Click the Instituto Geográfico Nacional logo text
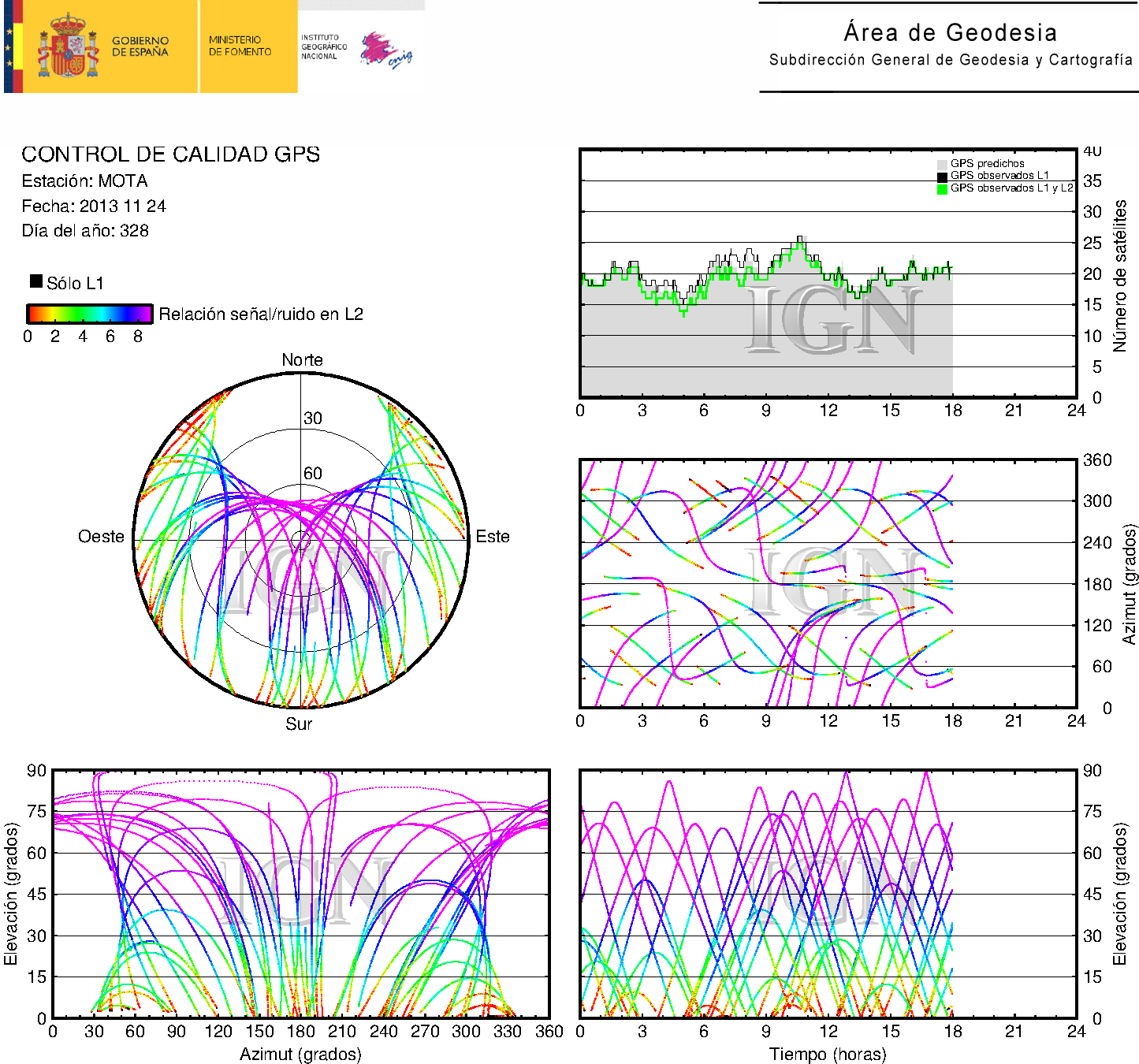This screenshot has width=1139, height=1064. pos(323,47)
